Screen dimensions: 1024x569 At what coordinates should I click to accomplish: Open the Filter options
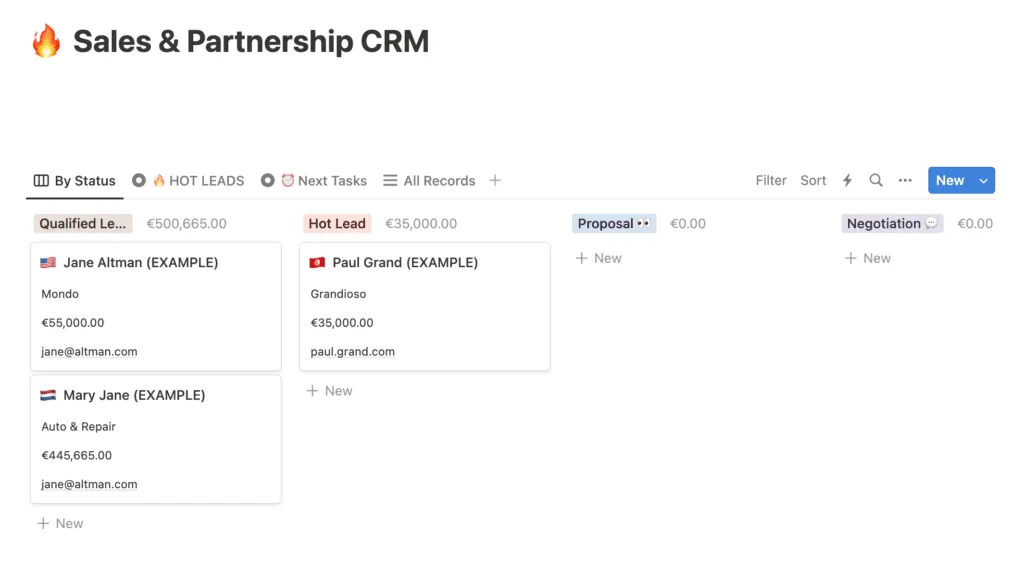[x=771, y=180]
